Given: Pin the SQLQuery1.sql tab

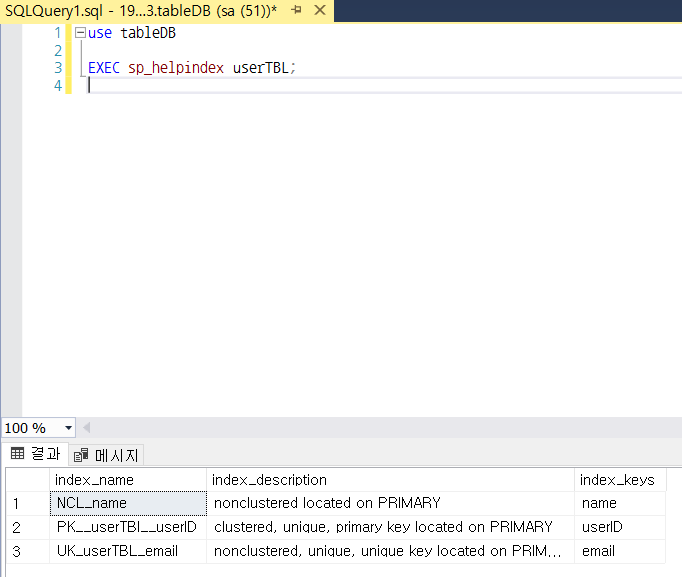Looking at the screenshot, I should click(297, 10).
